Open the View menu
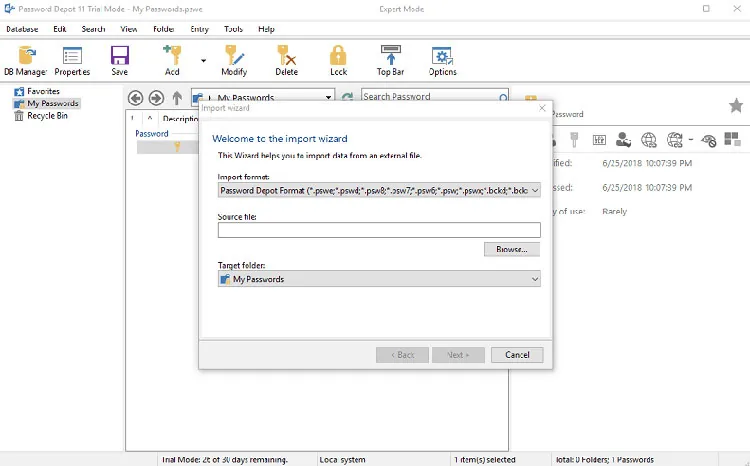 [x=129, y=29]
